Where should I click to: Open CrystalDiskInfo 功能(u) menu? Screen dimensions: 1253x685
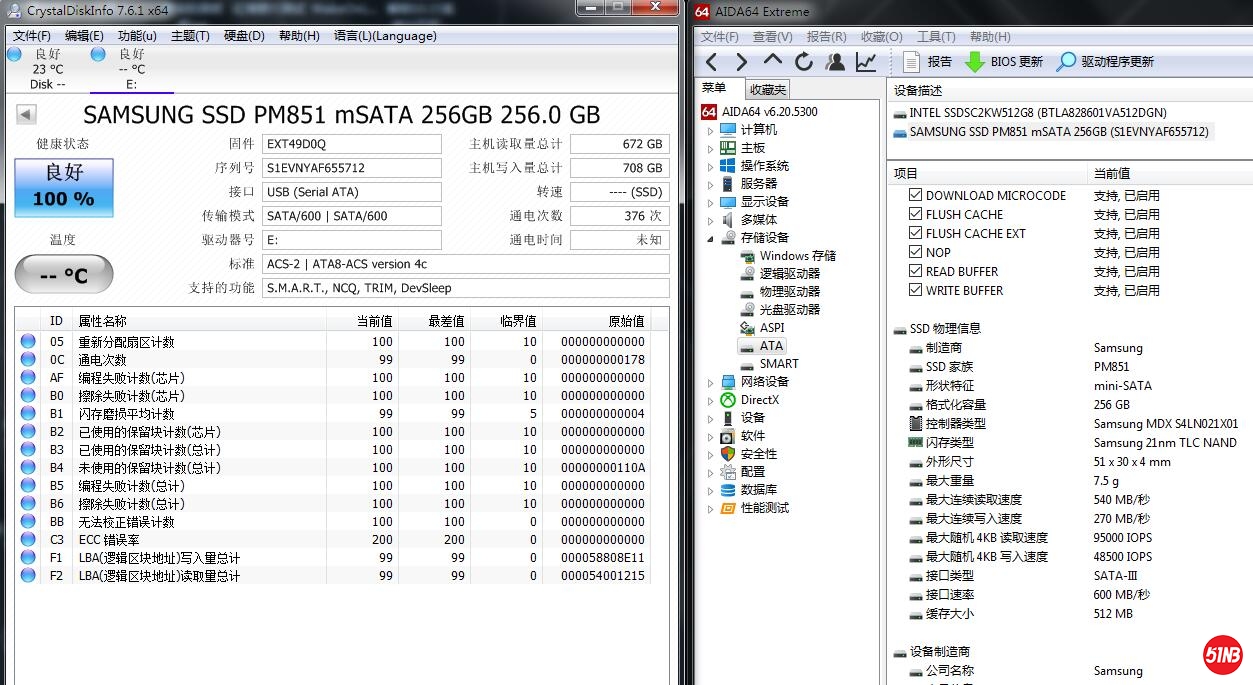point(137,36)
